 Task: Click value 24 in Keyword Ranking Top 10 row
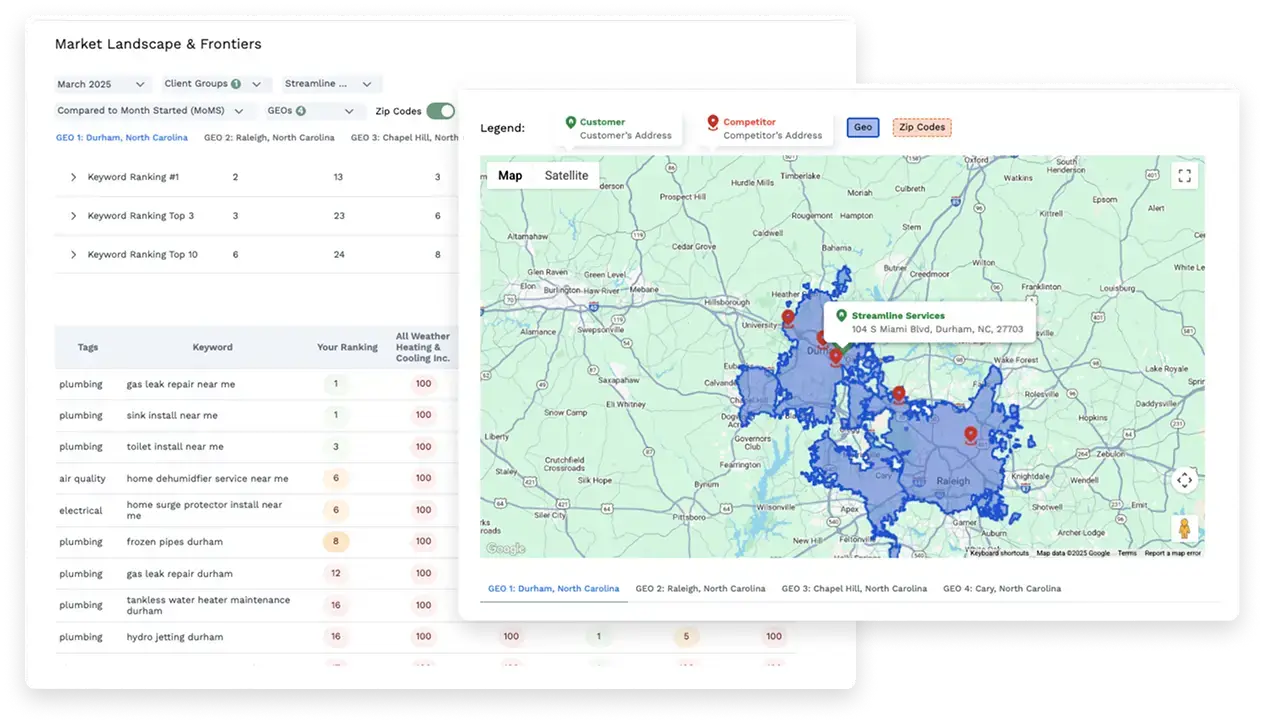[339, 255]
